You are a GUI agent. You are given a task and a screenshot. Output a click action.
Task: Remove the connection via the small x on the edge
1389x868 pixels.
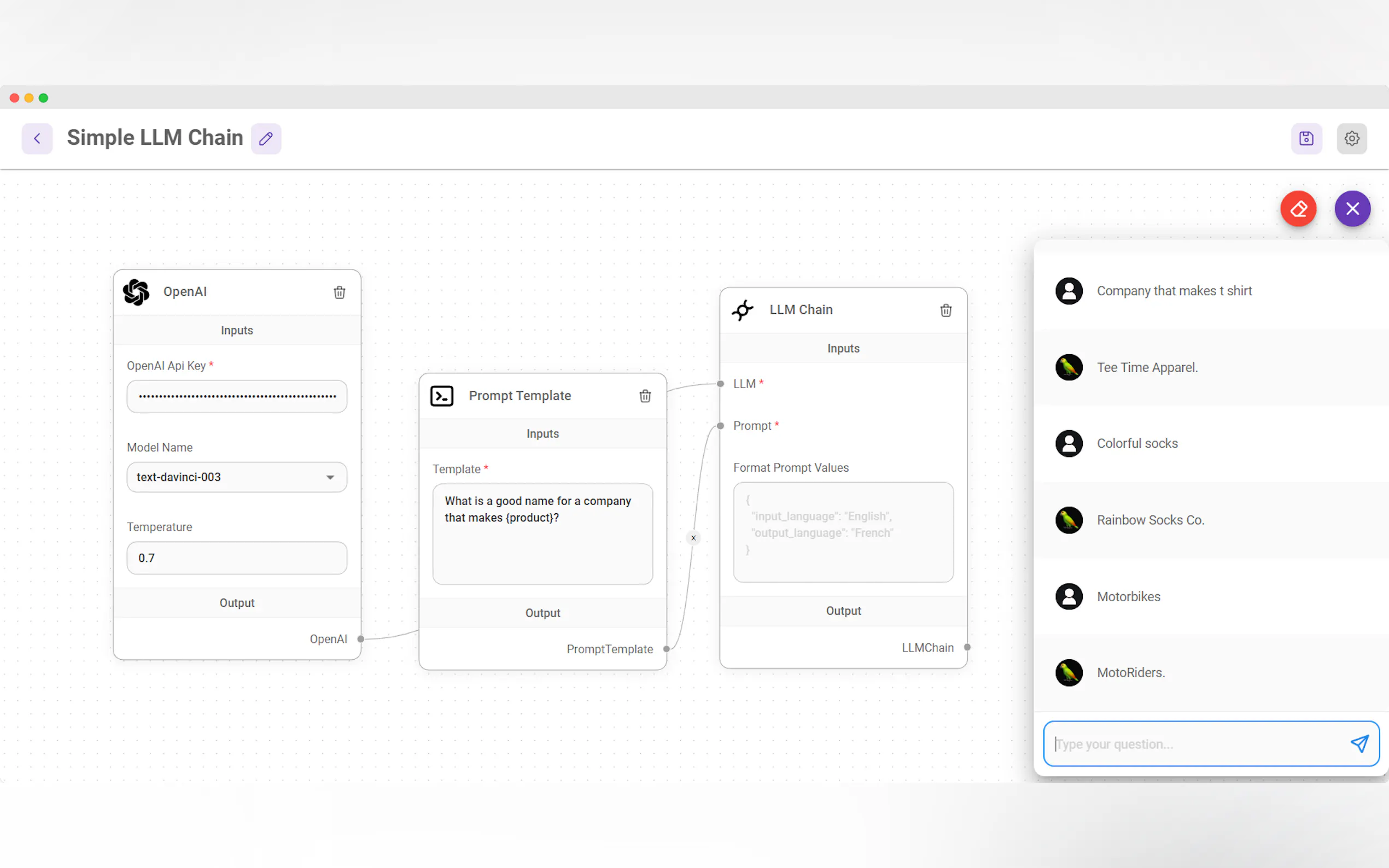tap(693, 538)
